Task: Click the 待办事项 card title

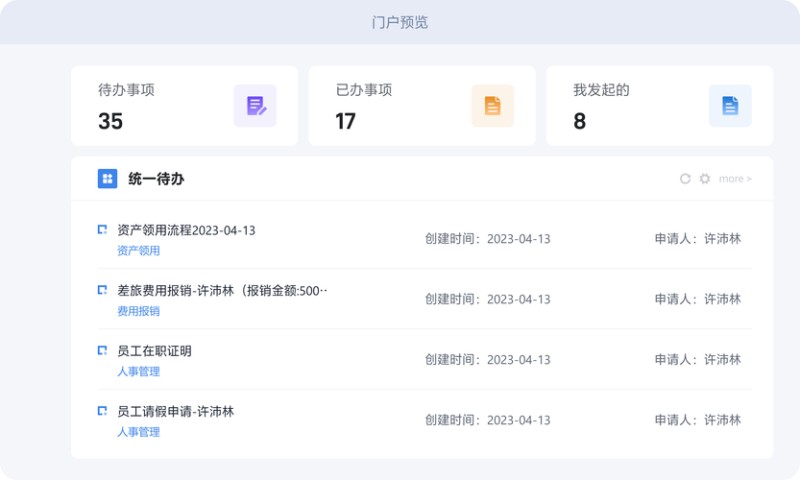Action: (x=126, y=90)
